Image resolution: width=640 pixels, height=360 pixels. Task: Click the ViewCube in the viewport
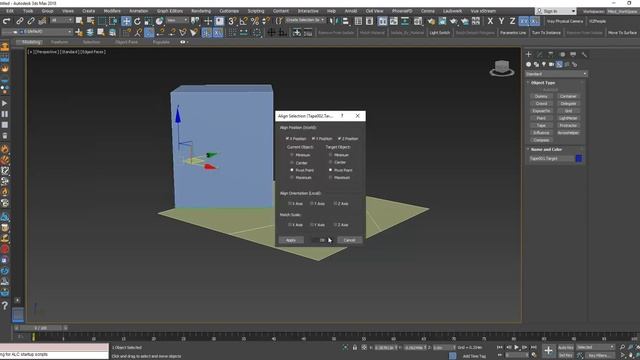pyautogui.click(x=502, y=68)
